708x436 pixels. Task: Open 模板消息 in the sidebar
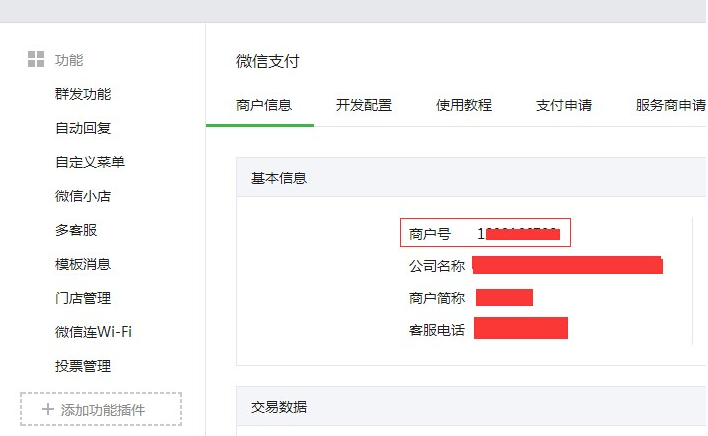click(x=83, y=264)
